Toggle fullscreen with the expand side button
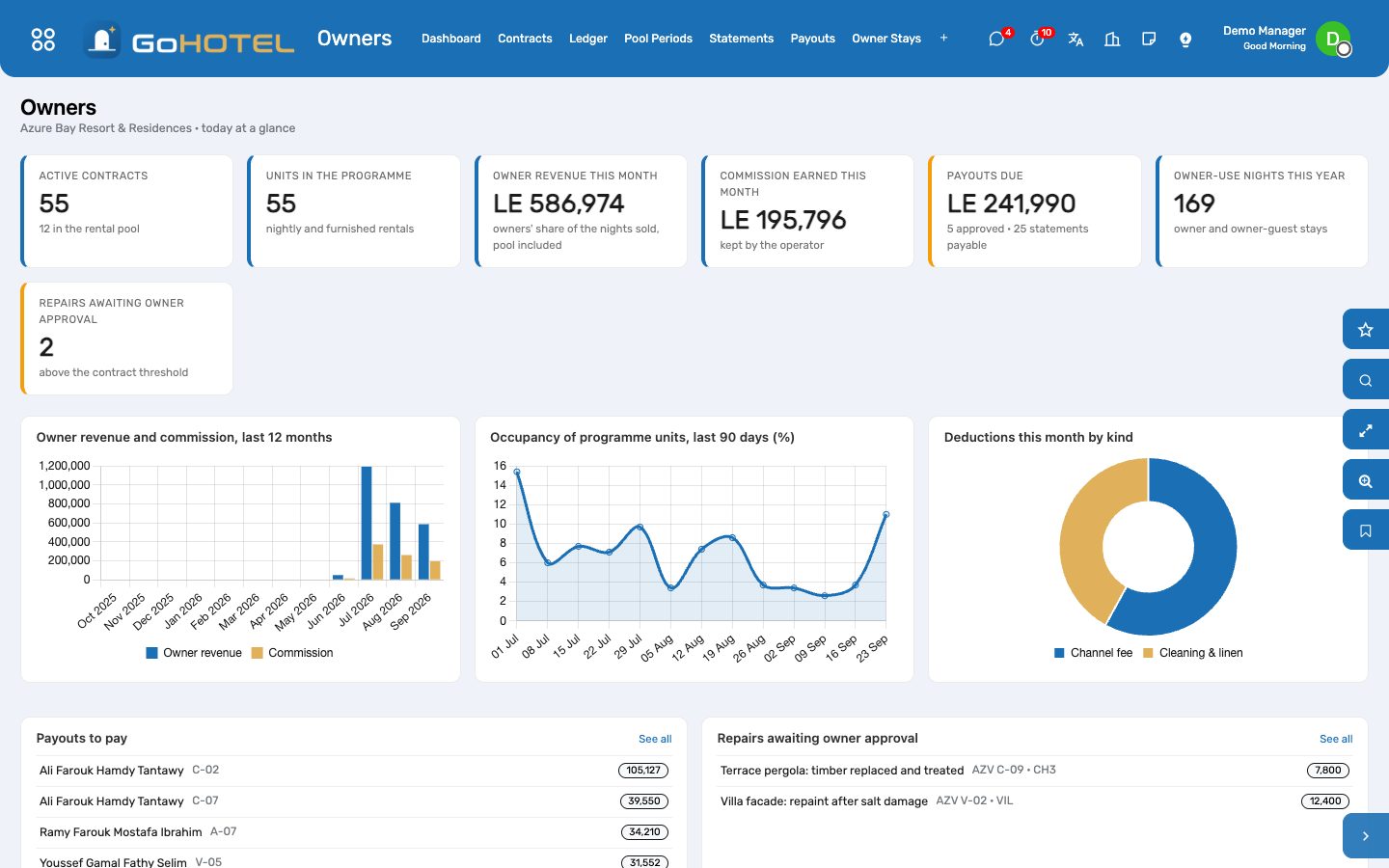1389x868 pixels. click(1366, 430)
